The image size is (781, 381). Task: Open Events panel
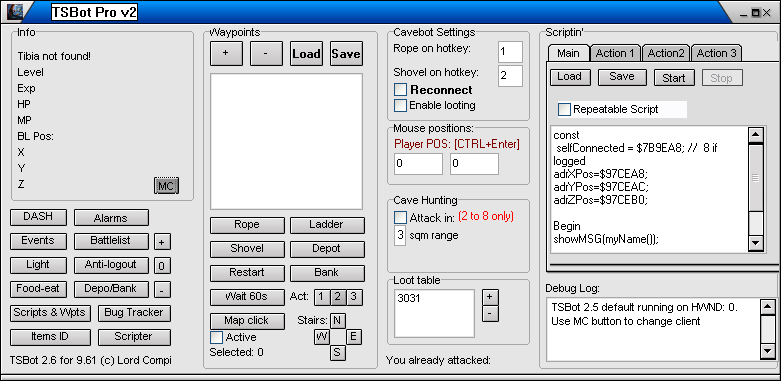[x=38, y=241]
